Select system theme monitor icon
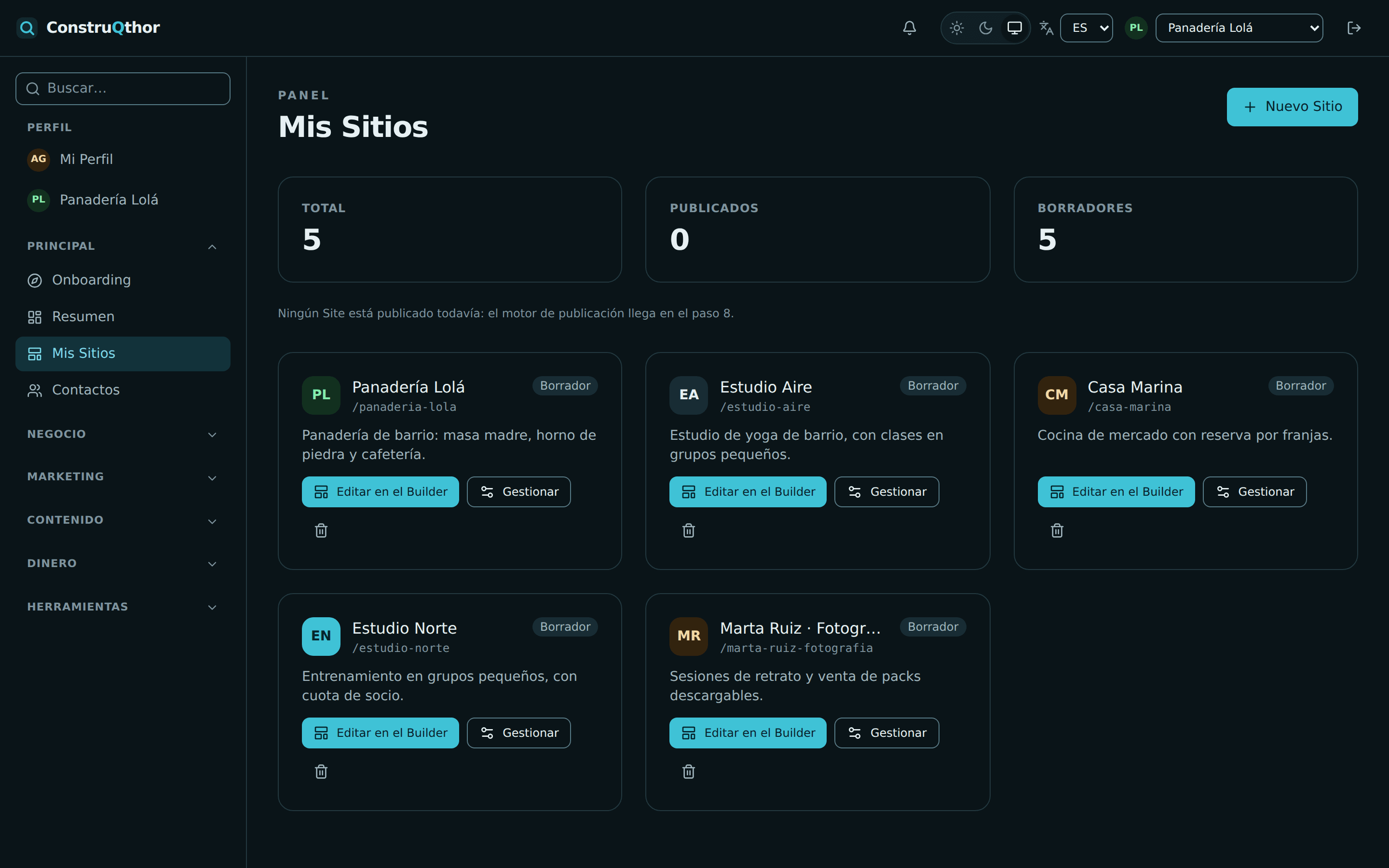This screenshot has width=1389, height=868. pos(1014,27)
